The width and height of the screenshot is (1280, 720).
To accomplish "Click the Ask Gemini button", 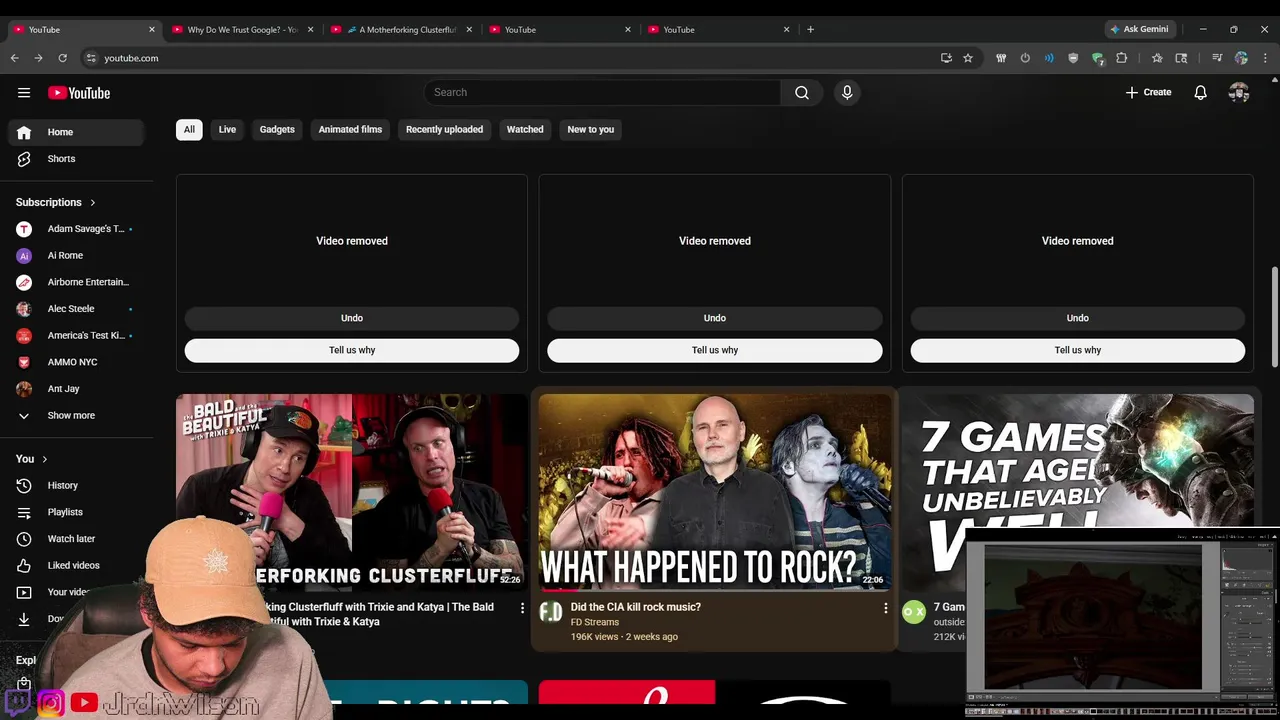I will [x=1139, y=29].
